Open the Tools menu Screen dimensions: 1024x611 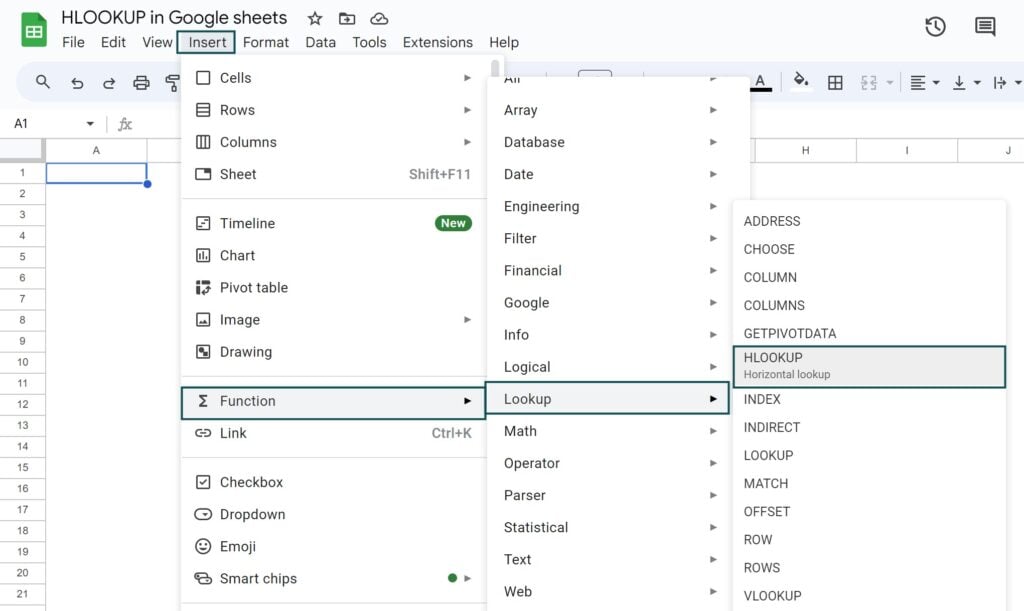click(x=370, y=42)
